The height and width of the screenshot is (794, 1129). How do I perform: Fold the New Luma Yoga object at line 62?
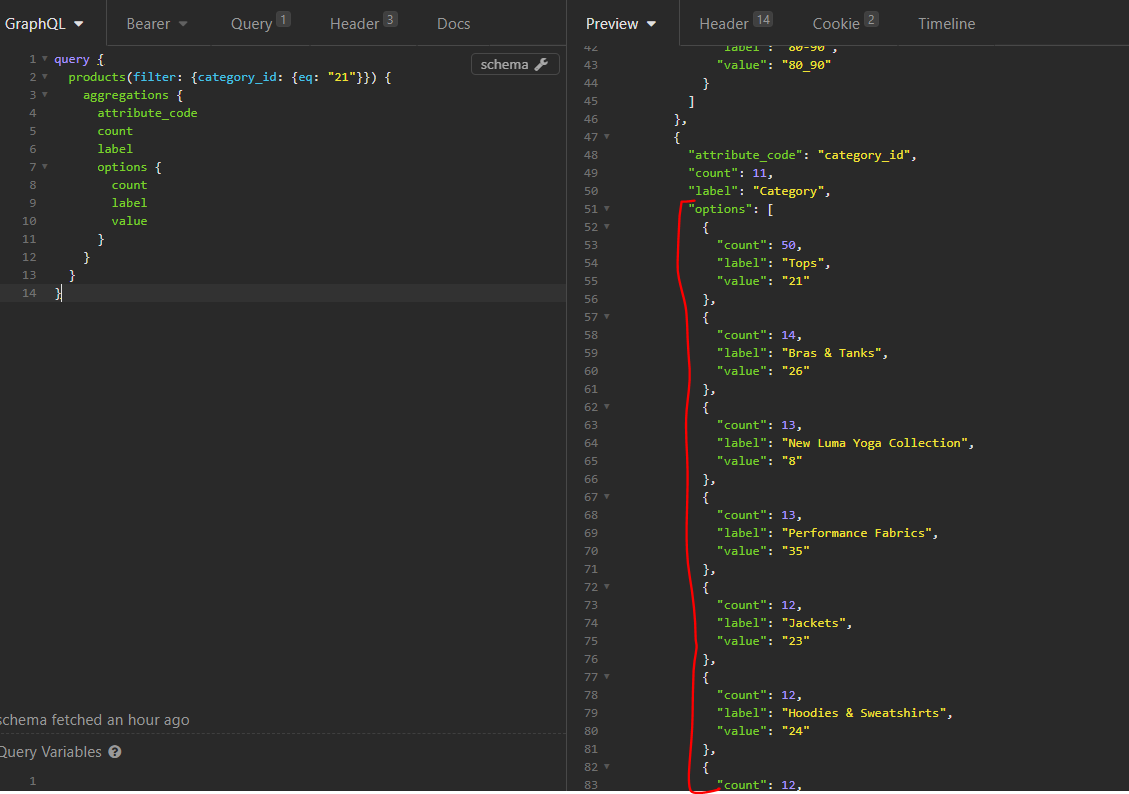pos(607,407)
